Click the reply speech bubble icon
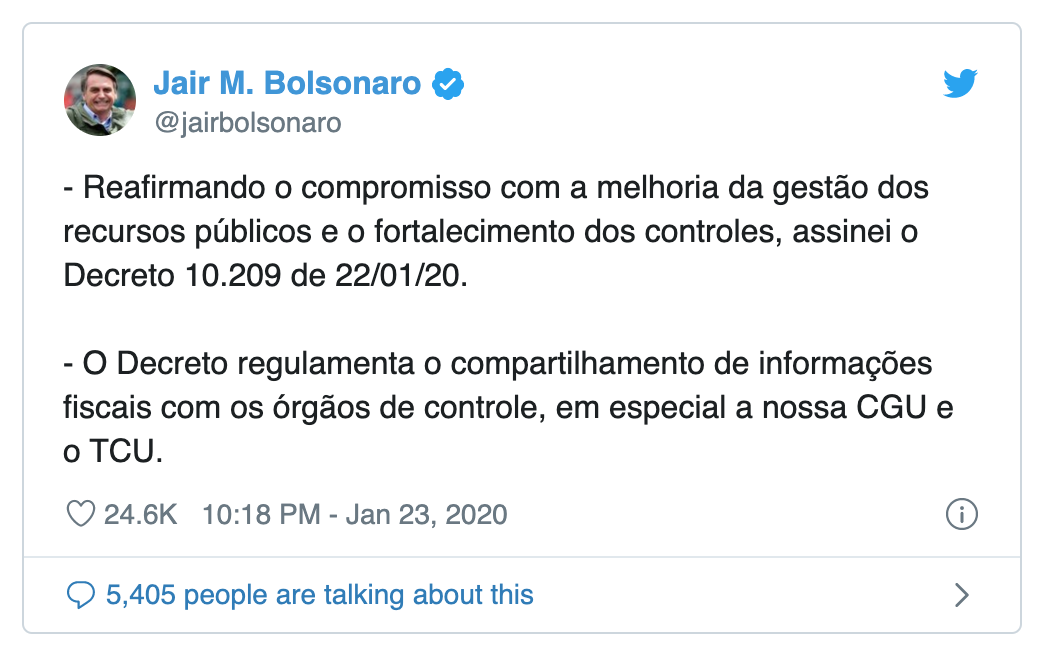This screenshot has width=1046, height=652. coord(79,596)
